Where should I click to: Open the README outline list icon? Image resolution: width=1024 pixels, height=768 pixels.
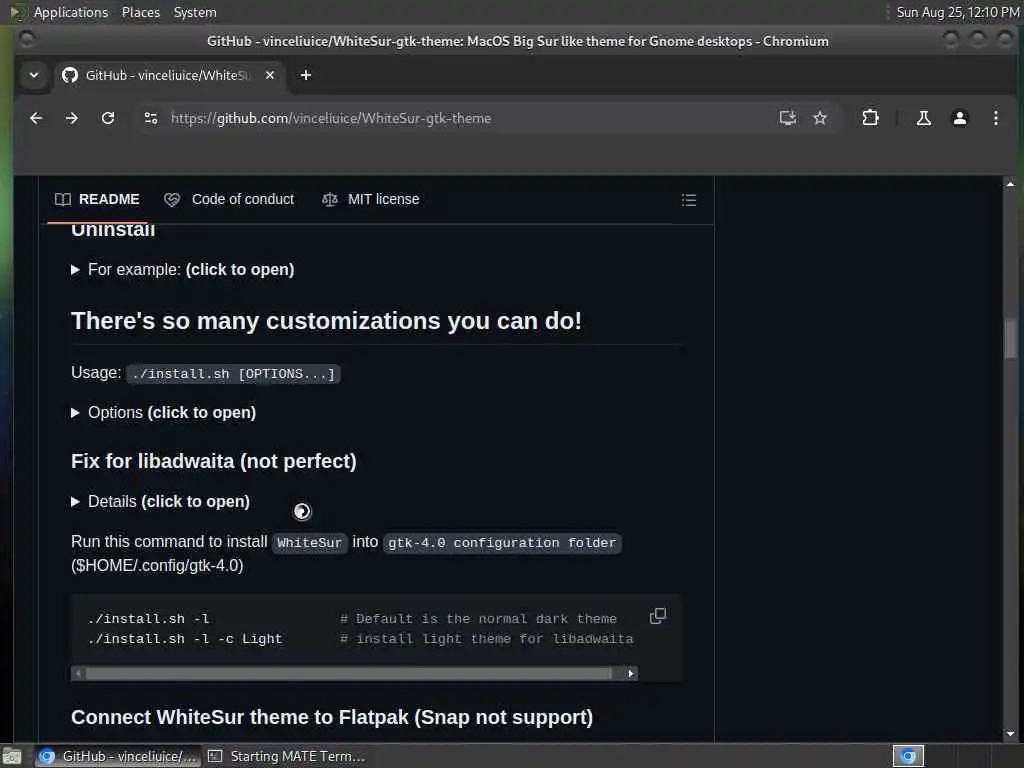pos(688,200)
